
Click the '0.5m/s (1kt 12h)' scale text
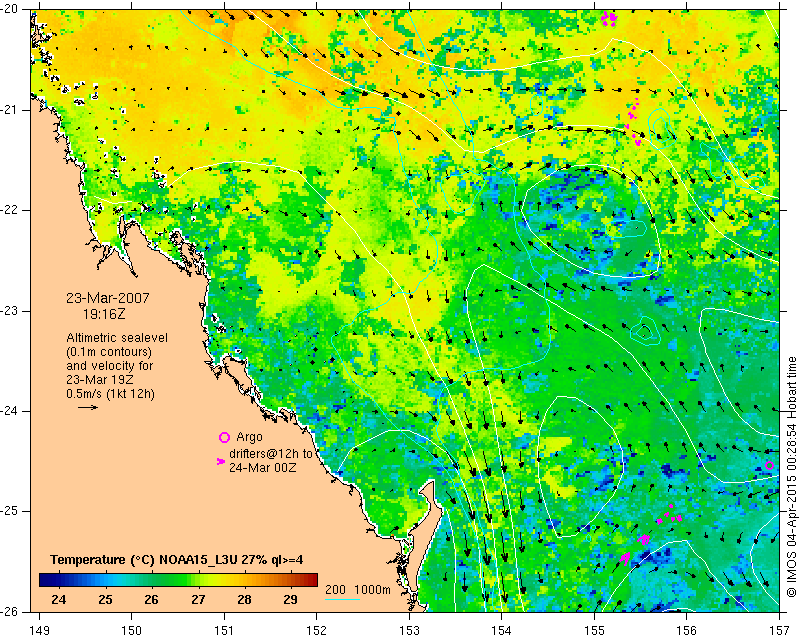click(110, 394)
